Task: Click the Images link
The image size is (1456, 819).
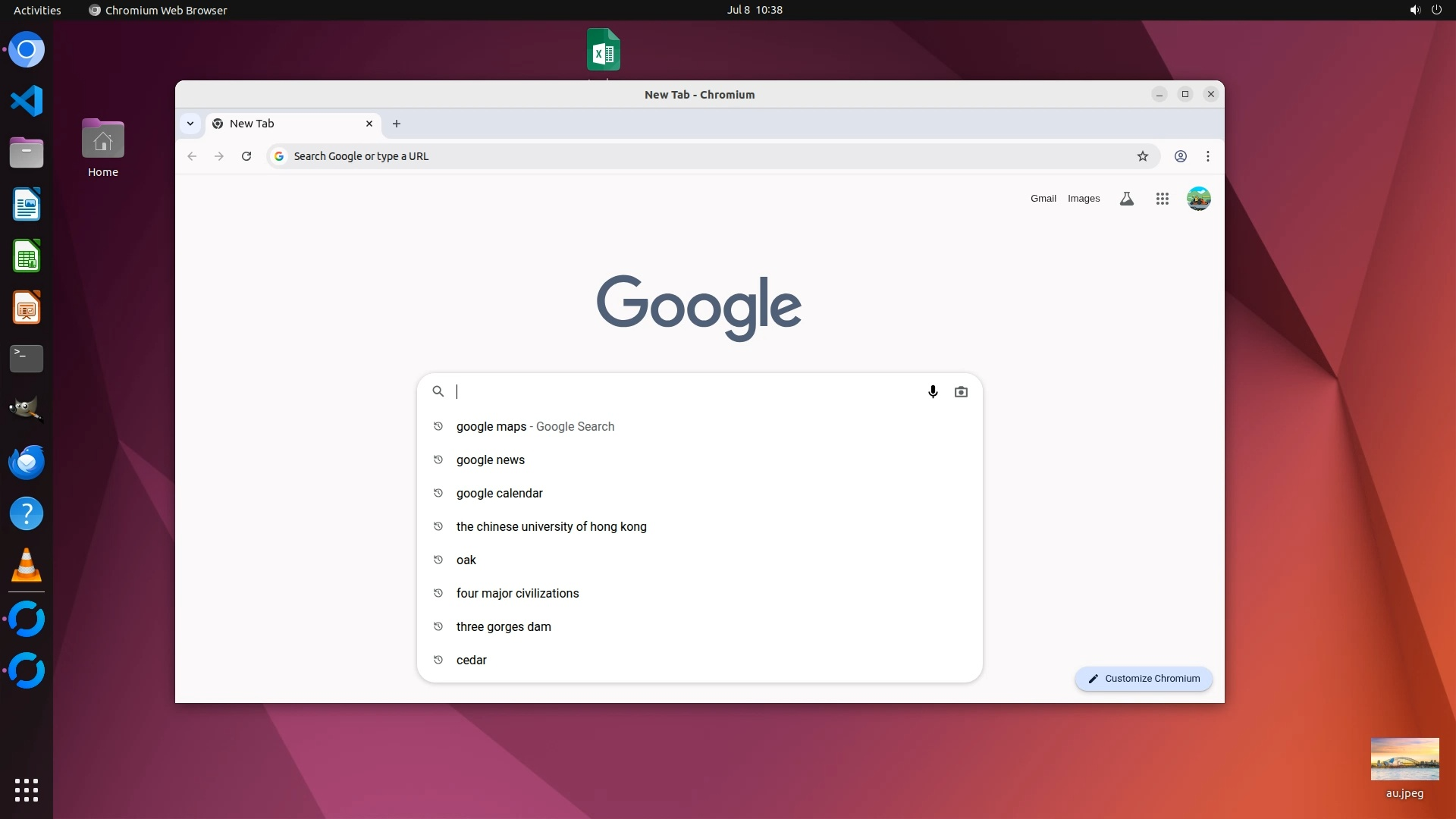Action: [x=1083, y=199]
